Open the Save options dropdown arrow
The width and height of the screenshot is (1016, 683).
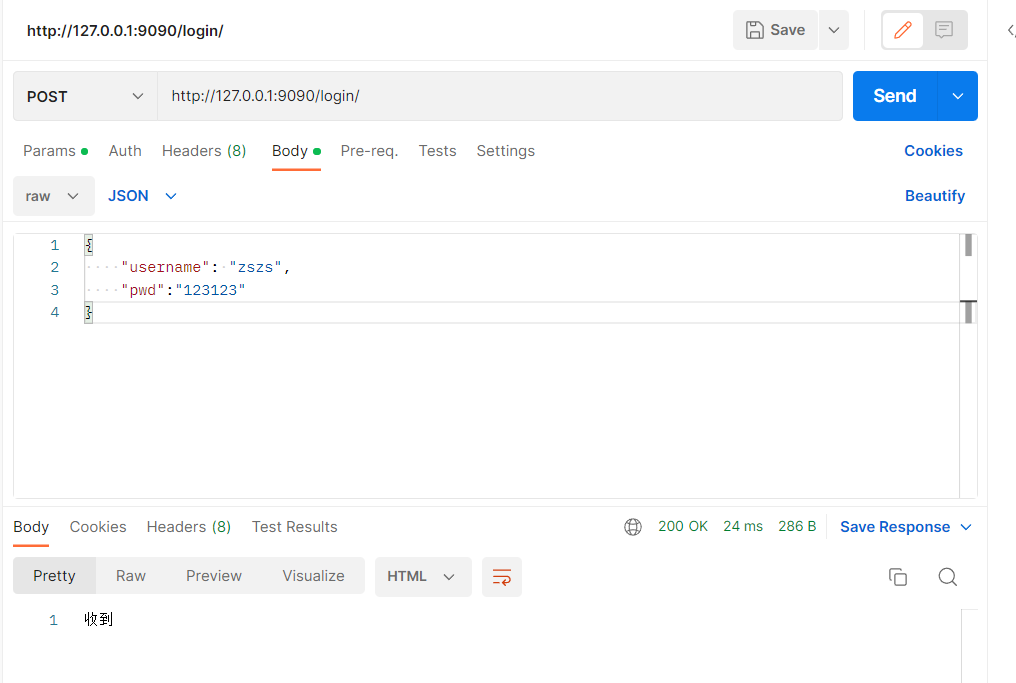click(834, 30)
